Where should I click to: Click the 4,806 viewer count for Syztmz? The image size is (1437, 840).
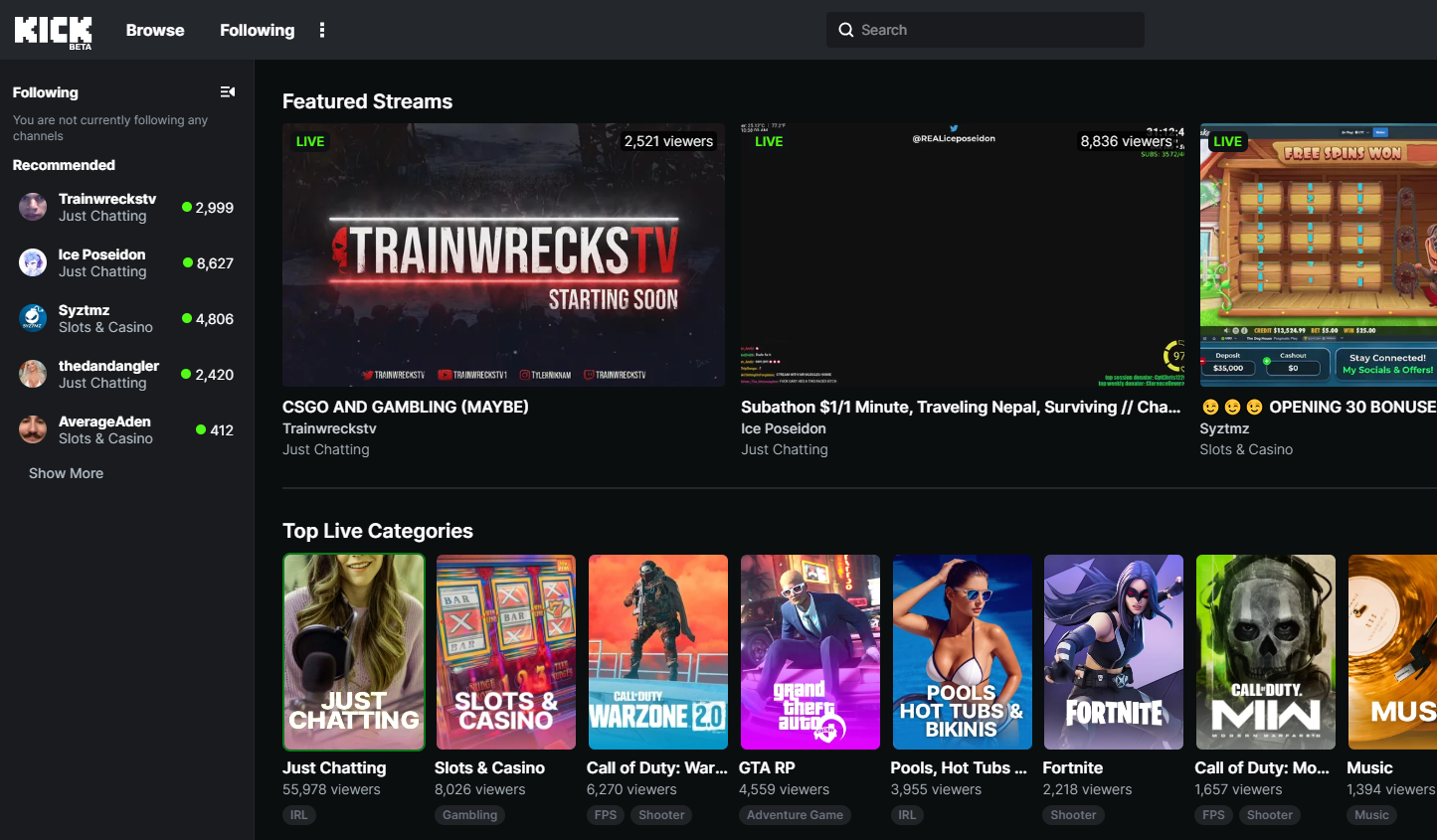(214, 319)
